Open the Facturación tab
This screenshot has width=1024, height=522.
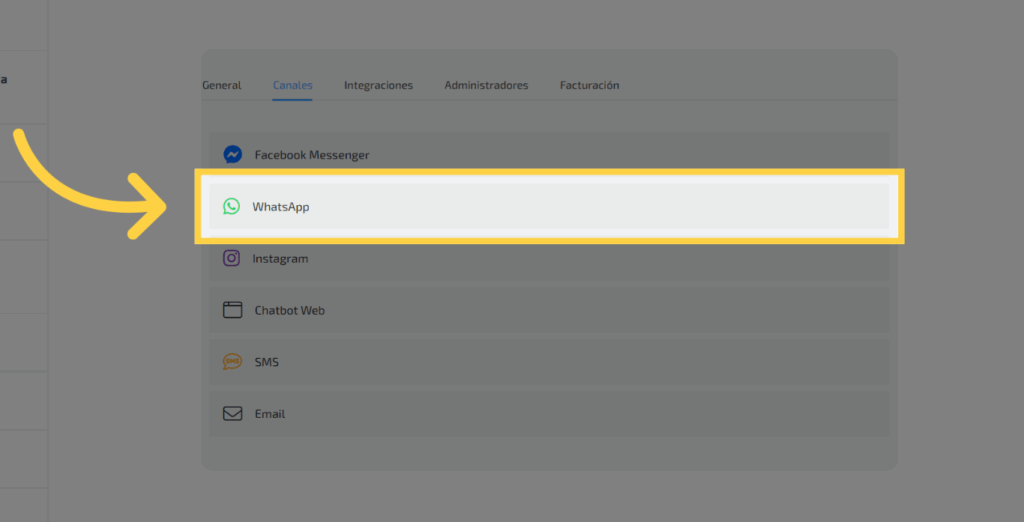point(589,86)
